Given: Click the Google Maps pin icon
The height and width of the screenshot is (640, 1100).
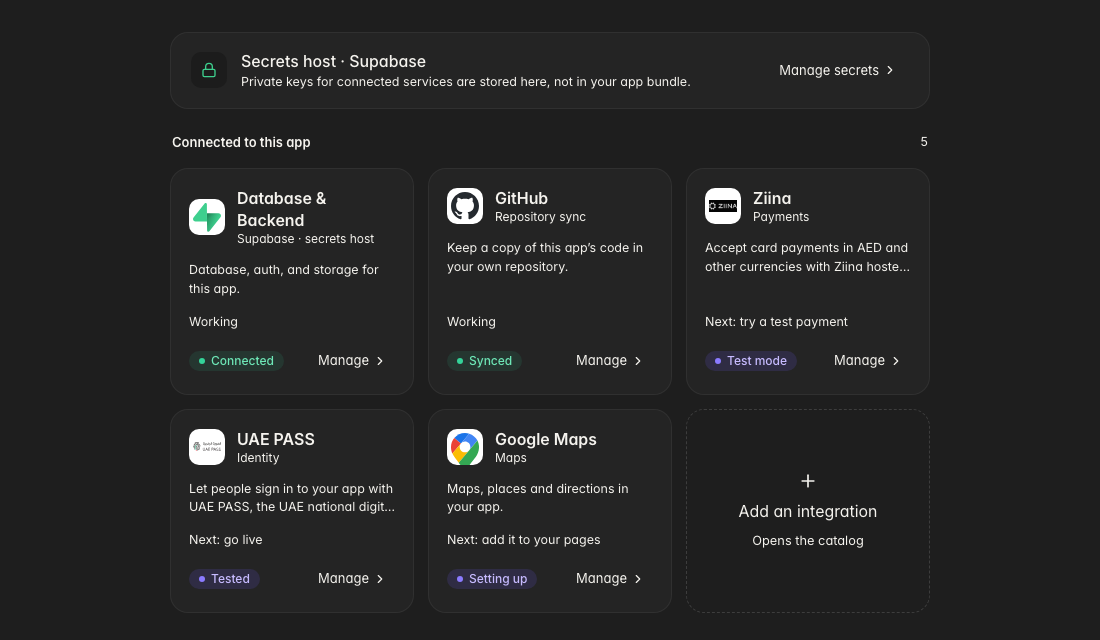Looking at the screenshot, I should (x=465, y=447).
